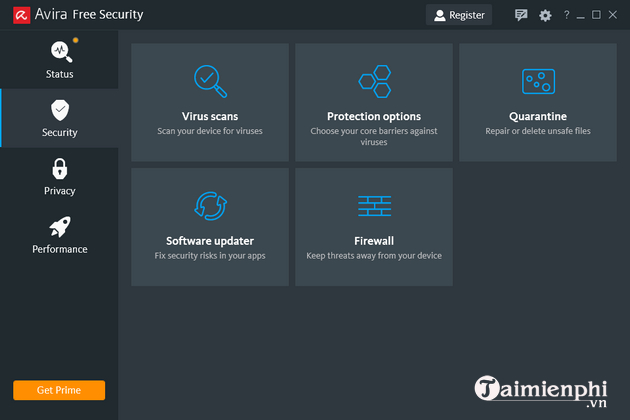
Task: Open the feedback chat icon
Action: pos(521,15)
